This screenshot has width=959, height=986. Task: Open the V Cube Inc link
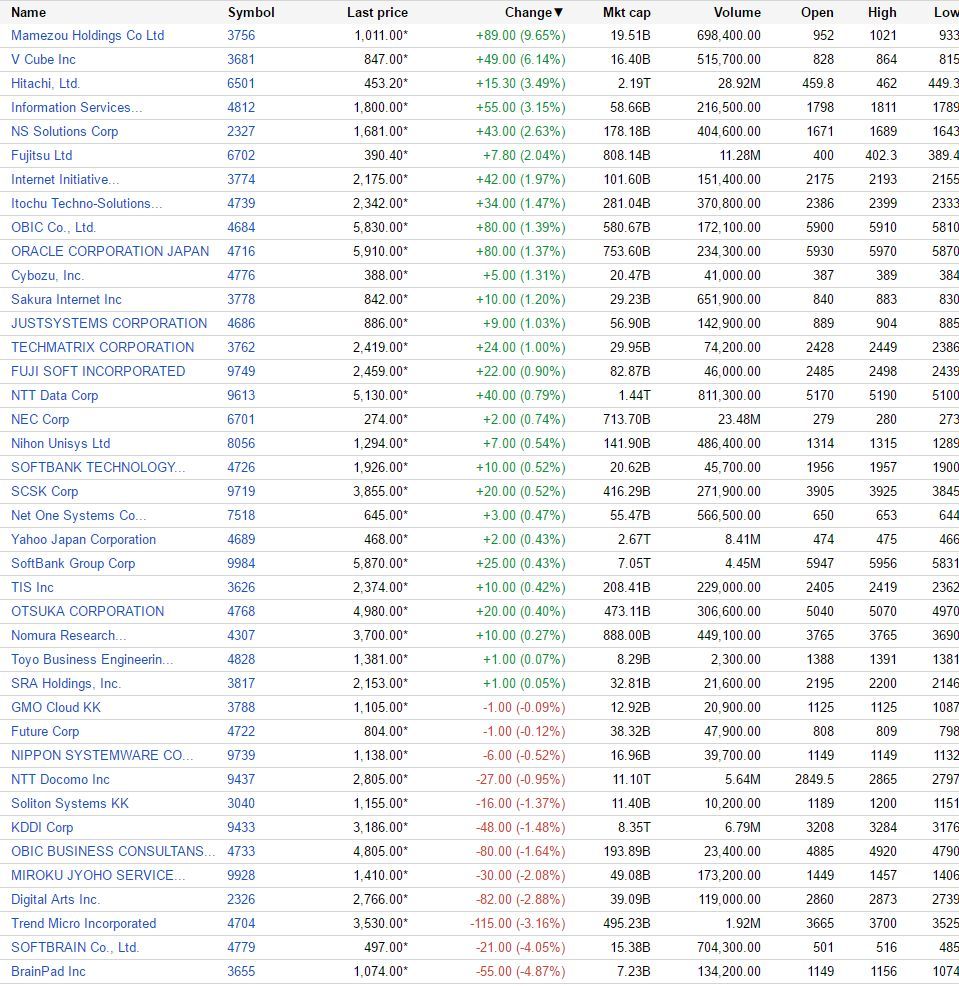click(43, 59)
